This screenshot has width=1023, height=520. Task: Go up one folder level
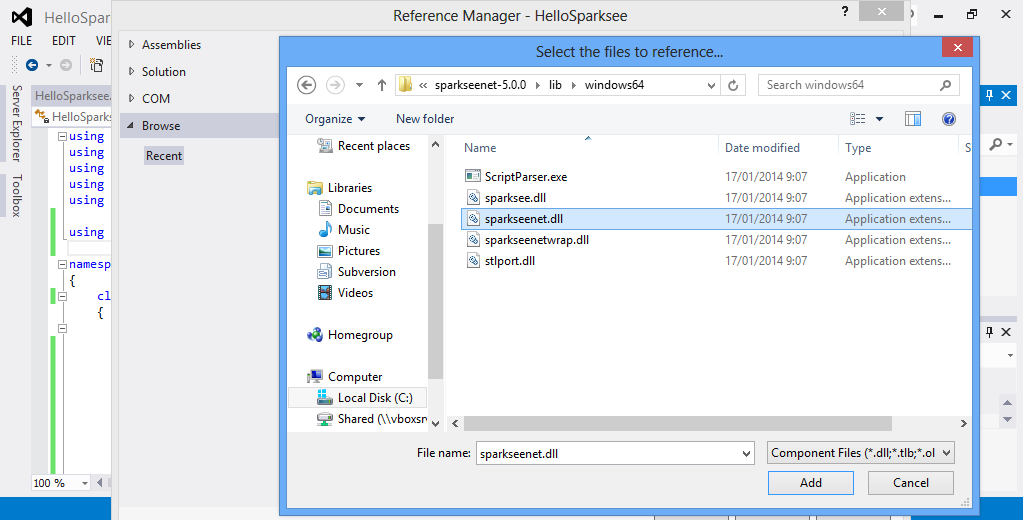pyautogui.click(x=382, y=85)
